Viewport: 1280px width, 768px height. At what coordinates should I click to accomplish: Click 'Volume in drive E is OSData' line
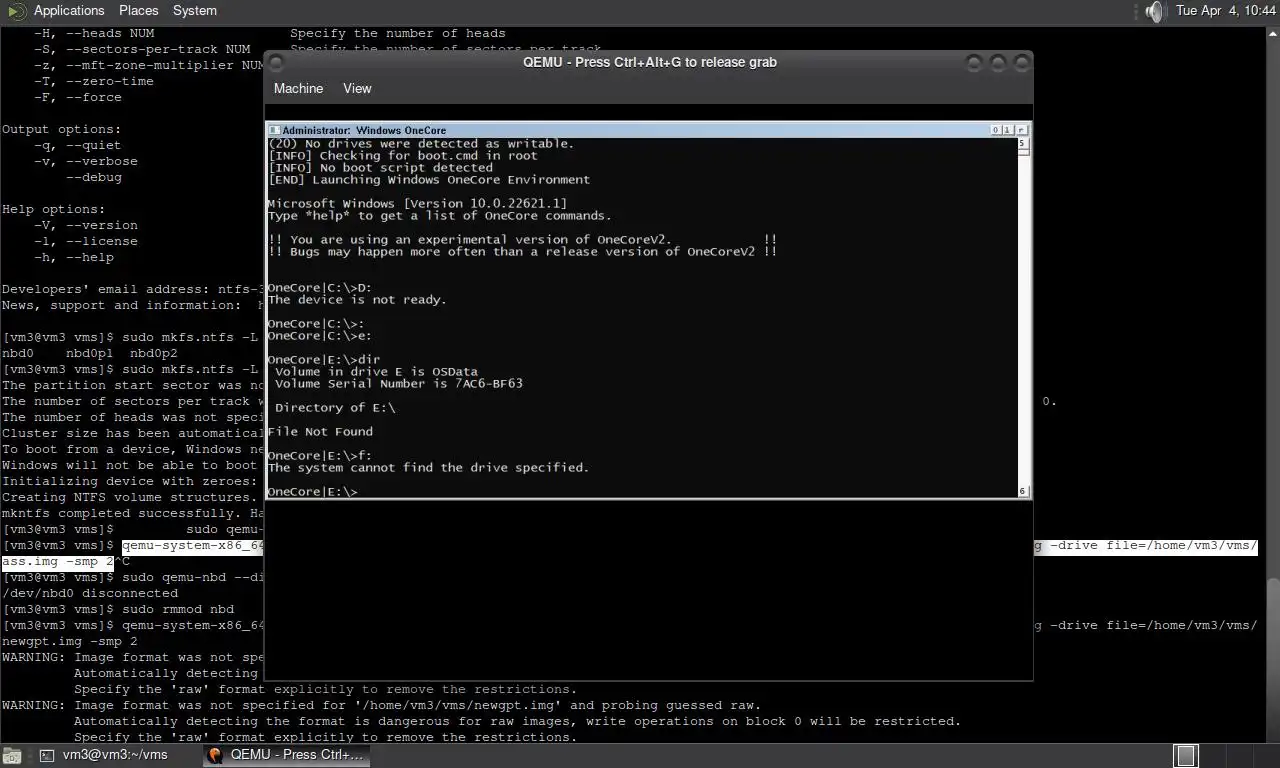(376, 371)
